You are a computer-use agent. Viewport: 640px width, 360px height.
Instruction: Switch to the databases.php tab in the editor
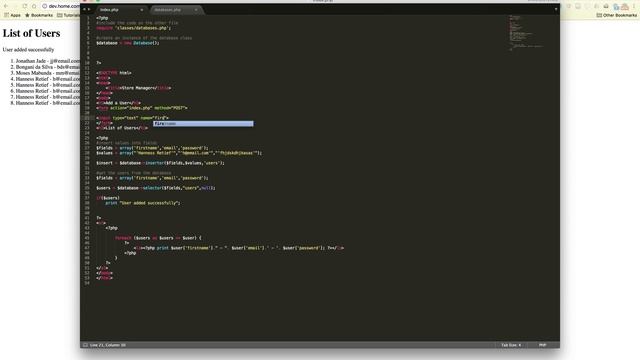[x=176, y=10]
